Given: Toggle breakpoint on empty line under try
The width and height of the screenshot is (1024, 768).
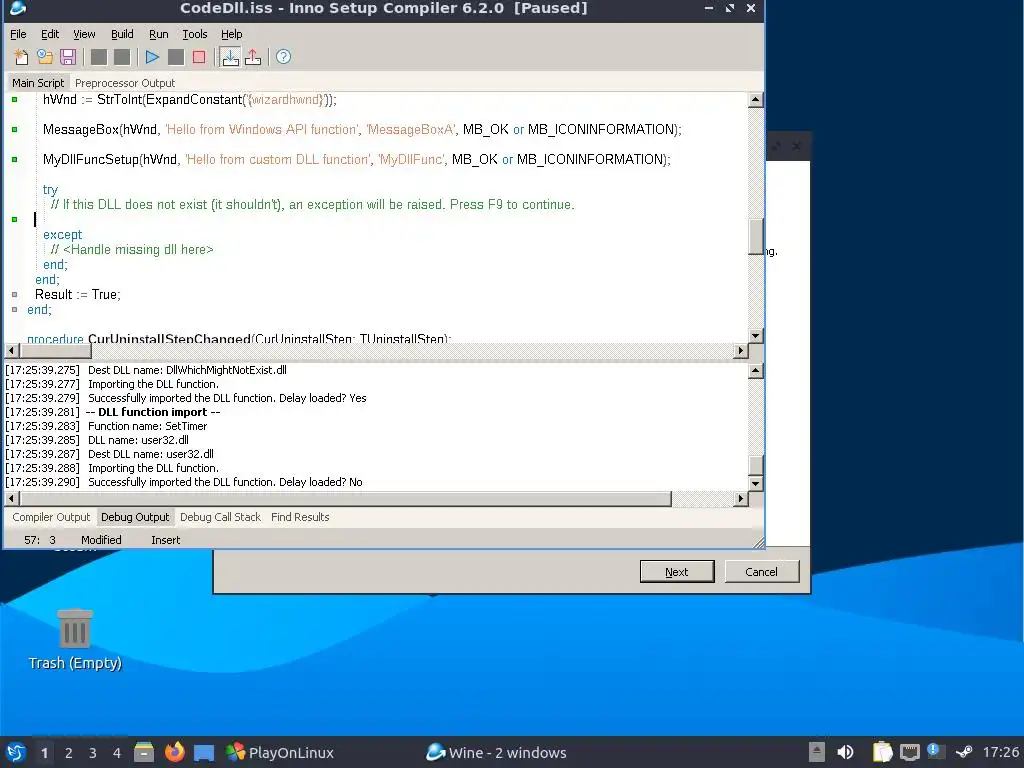Looking at the screenshot, I should [x=14, y=219].
